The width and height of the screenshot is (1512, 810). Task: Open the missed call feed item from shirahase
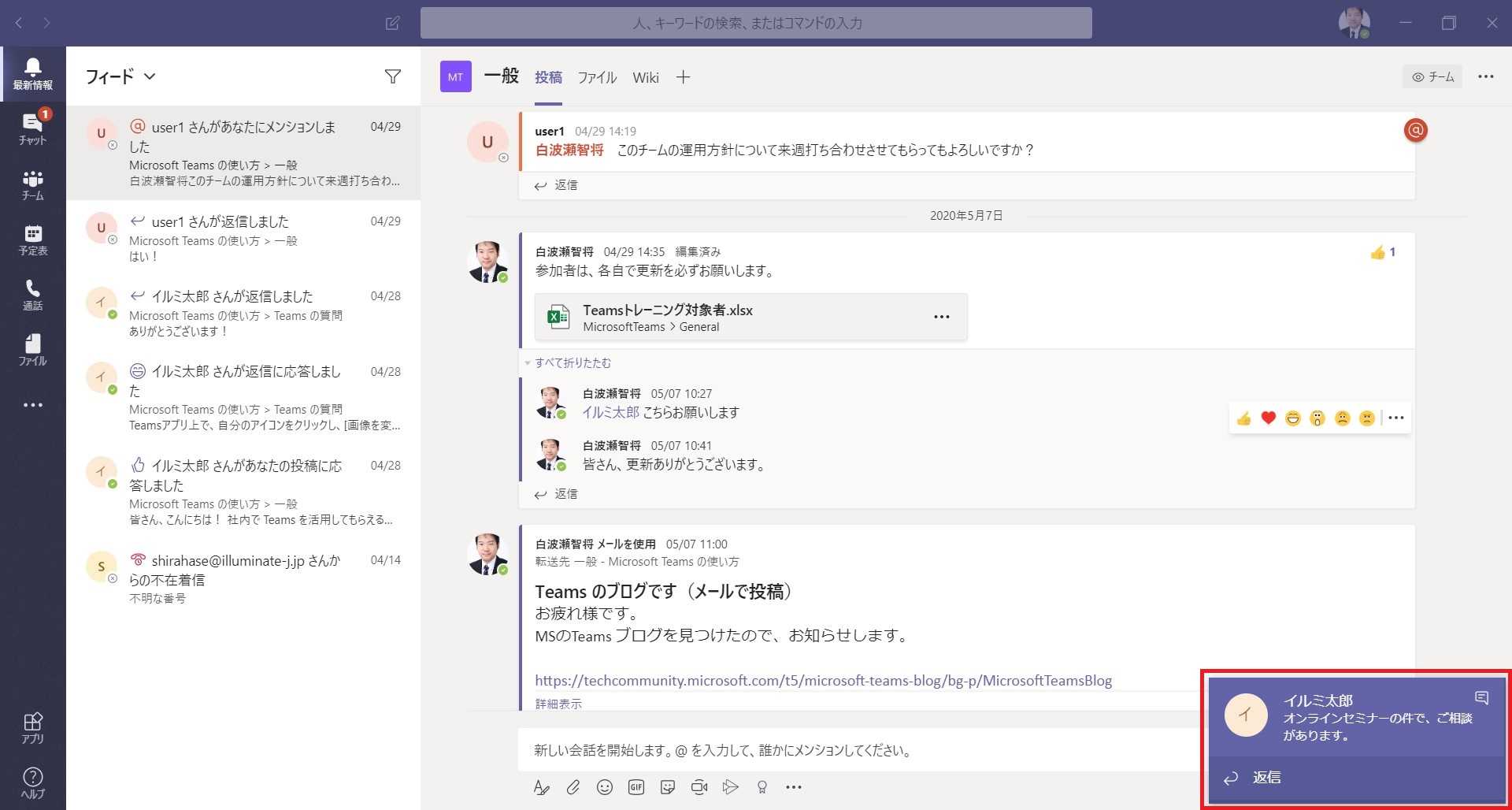click(243, 578)
